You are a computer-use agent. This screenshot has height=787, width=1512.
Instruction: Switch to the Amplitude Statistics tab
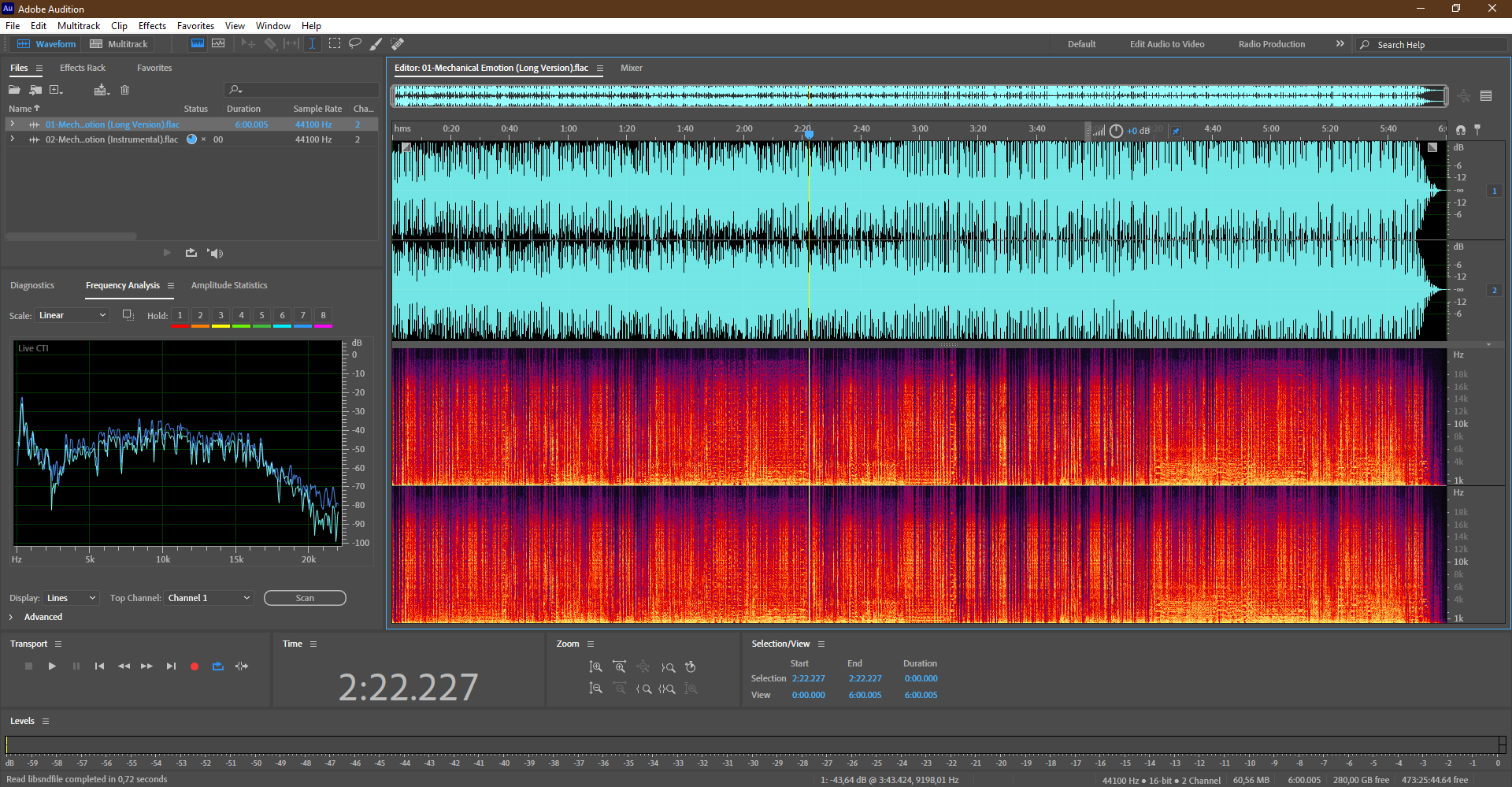click(x=229, y=285)
